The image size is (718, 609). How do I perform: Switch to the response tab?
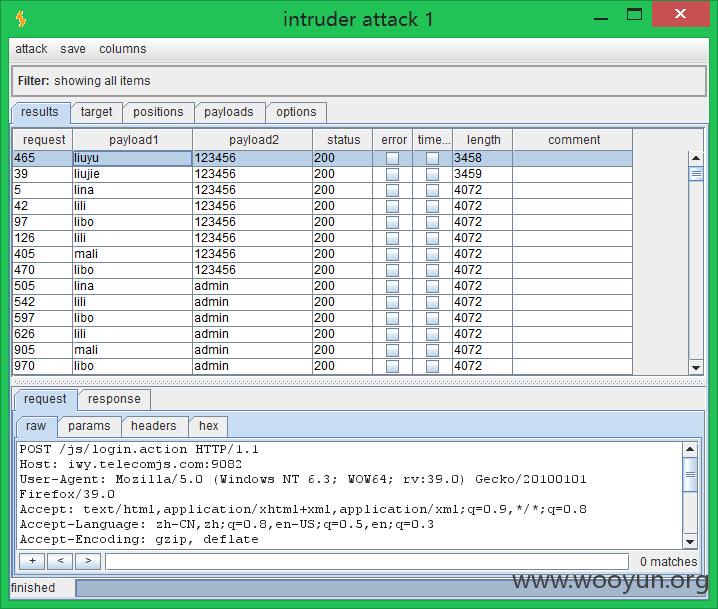[114, 399]
